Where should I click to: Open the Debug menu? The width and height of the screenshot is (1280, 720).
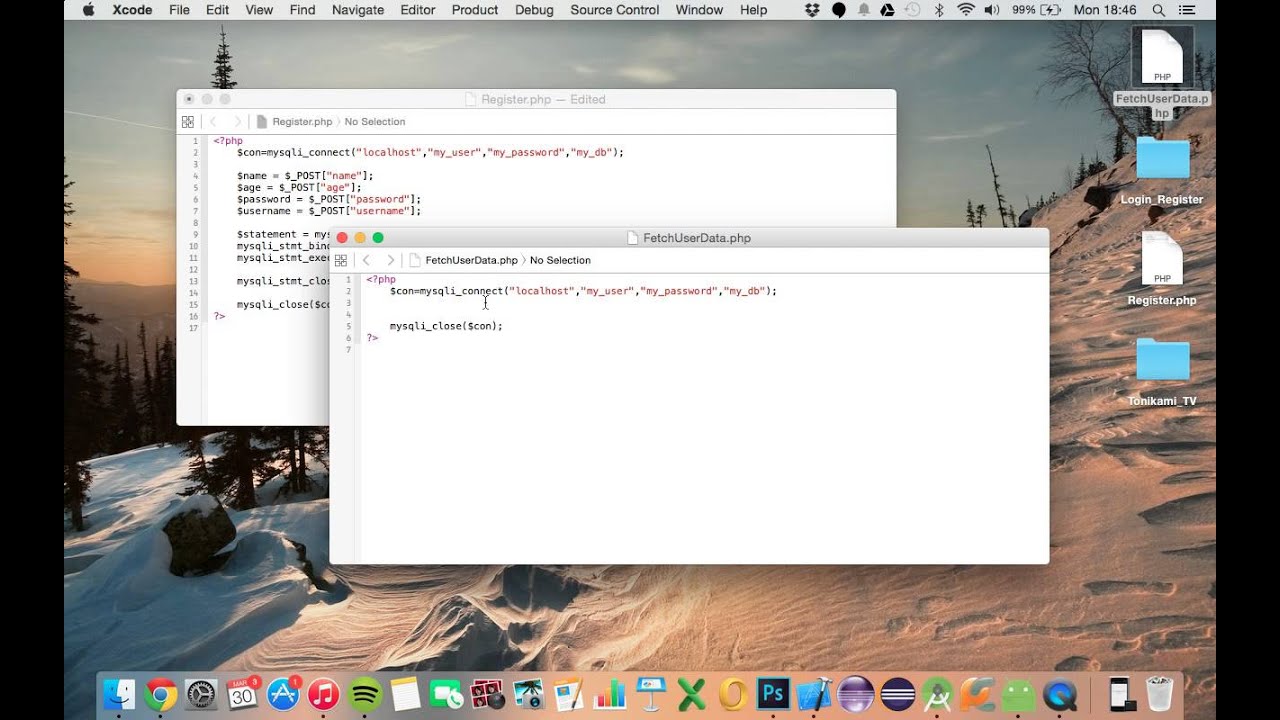pos(534,10)
